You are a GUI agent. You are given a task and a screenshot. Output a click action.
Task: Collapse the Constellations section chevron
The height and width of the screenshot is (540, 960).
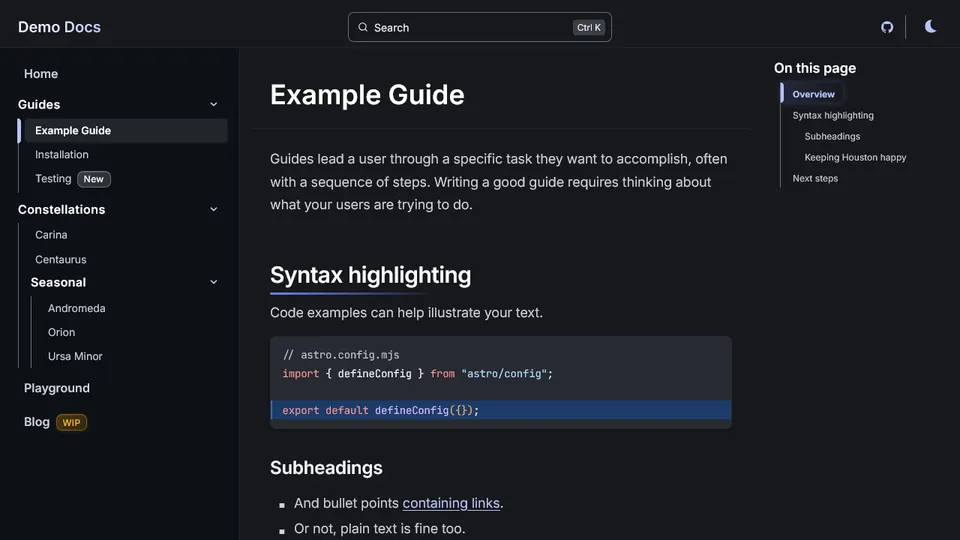(213, 210)
